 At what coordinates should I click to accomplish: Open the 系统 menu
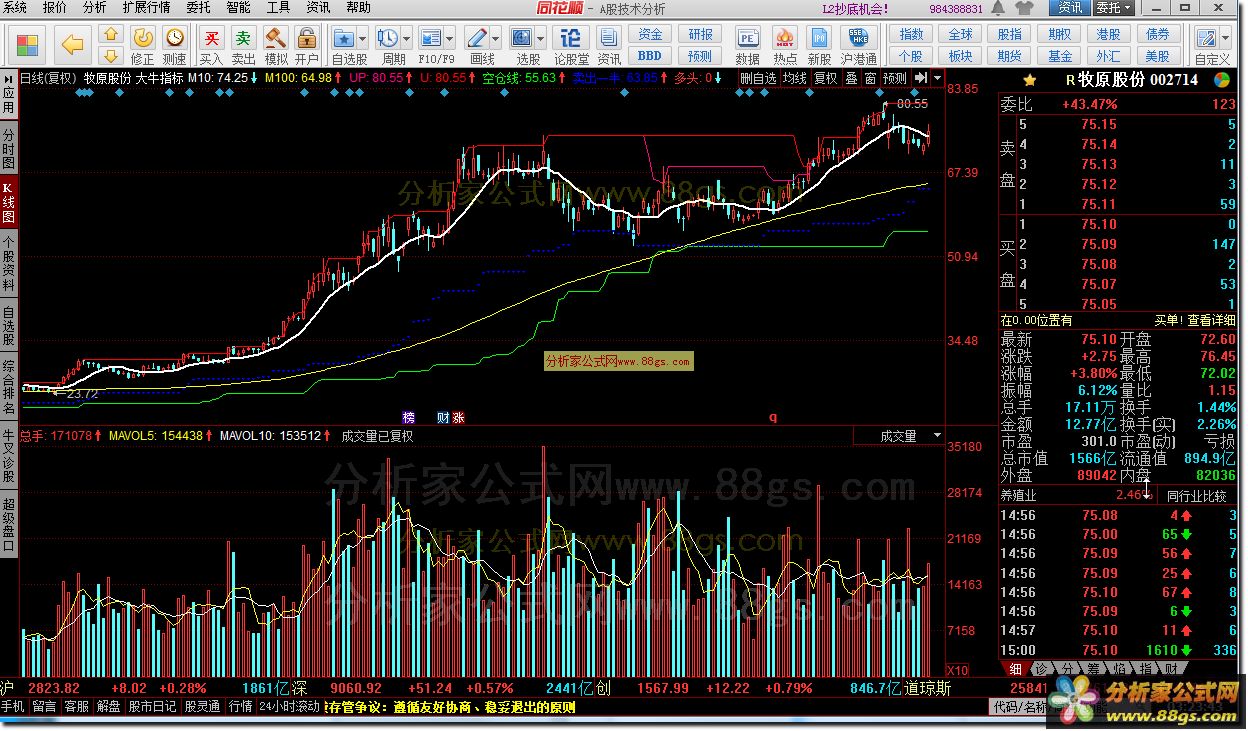(x=15, y=7)
